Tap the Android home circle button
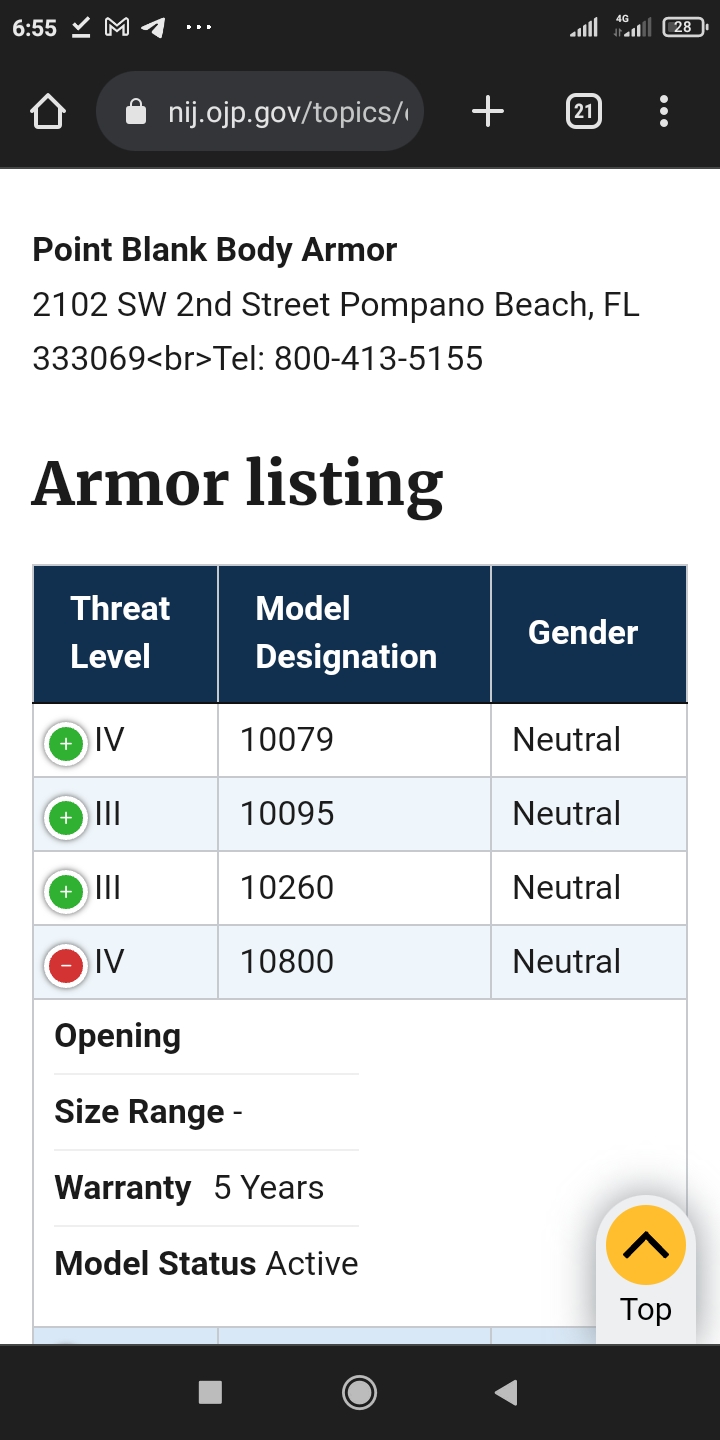 pyautogui.click(x=359, y=1392)
